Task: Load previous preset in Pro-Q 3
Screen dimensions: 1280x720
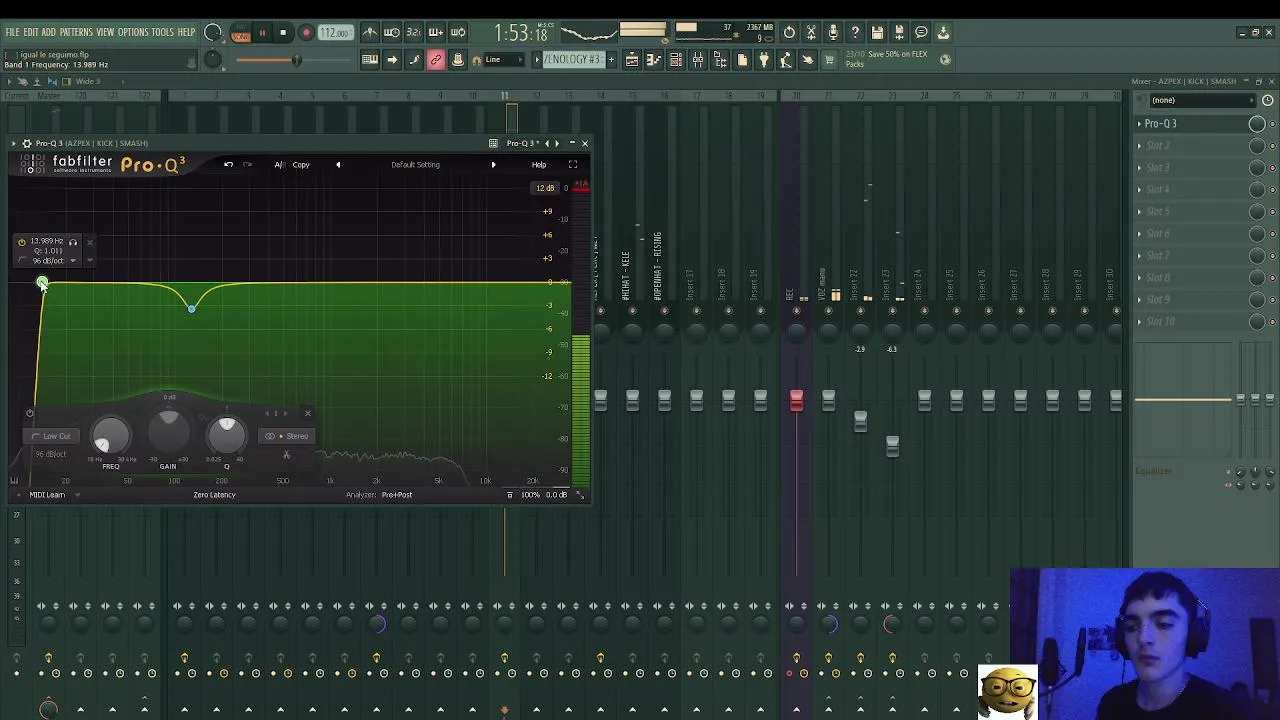Action: point(338,165)
